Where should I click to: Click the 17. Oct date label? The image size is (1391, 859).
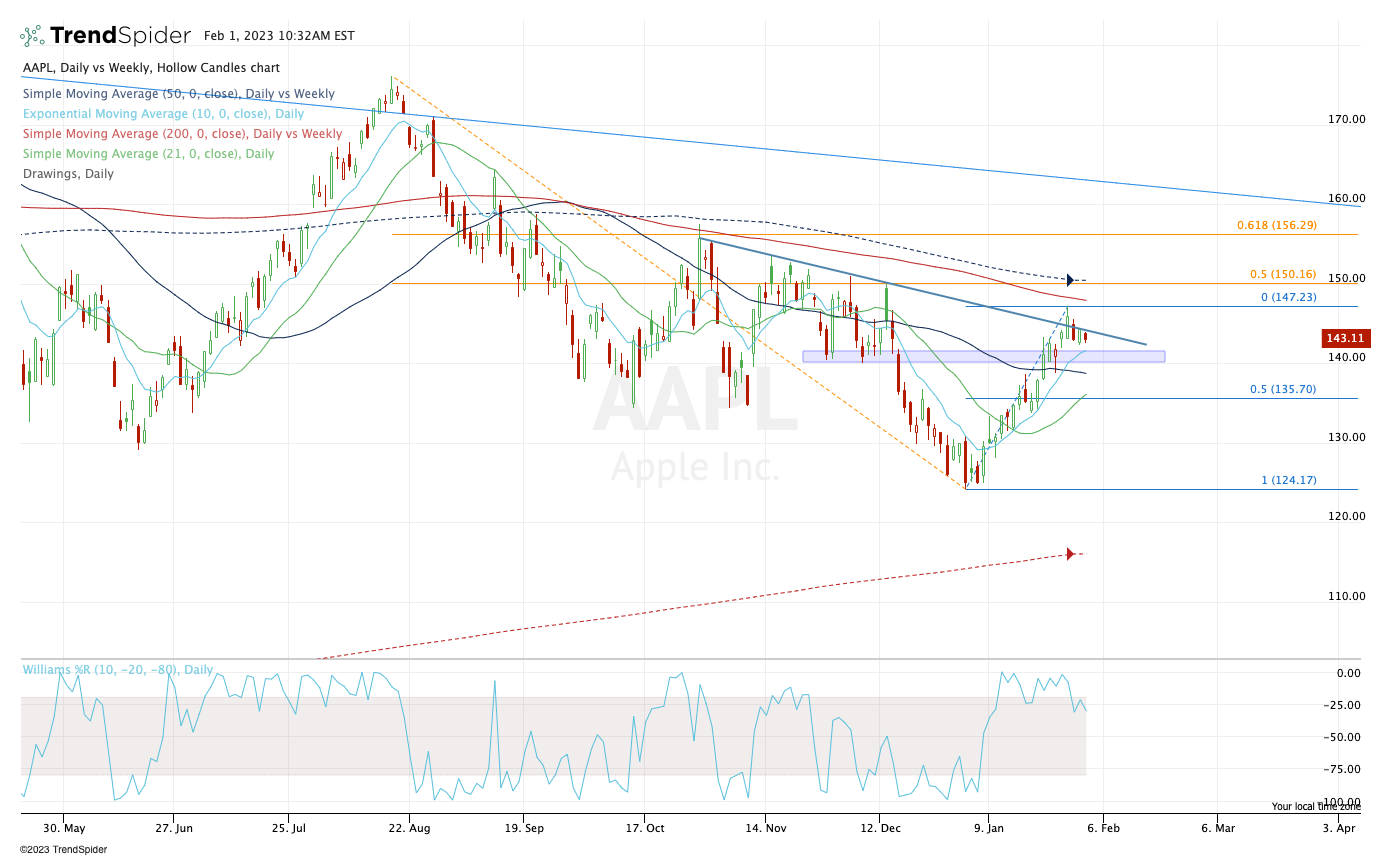point(644,828)
